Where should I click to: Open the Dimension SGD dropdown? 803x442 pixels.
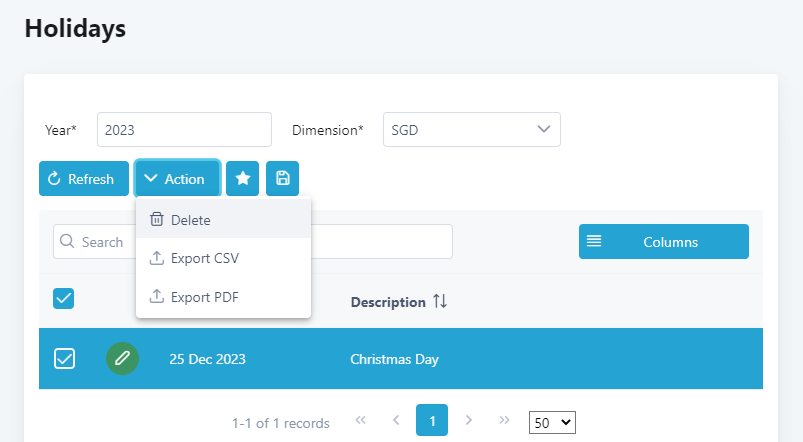click(x=472, y=130)
